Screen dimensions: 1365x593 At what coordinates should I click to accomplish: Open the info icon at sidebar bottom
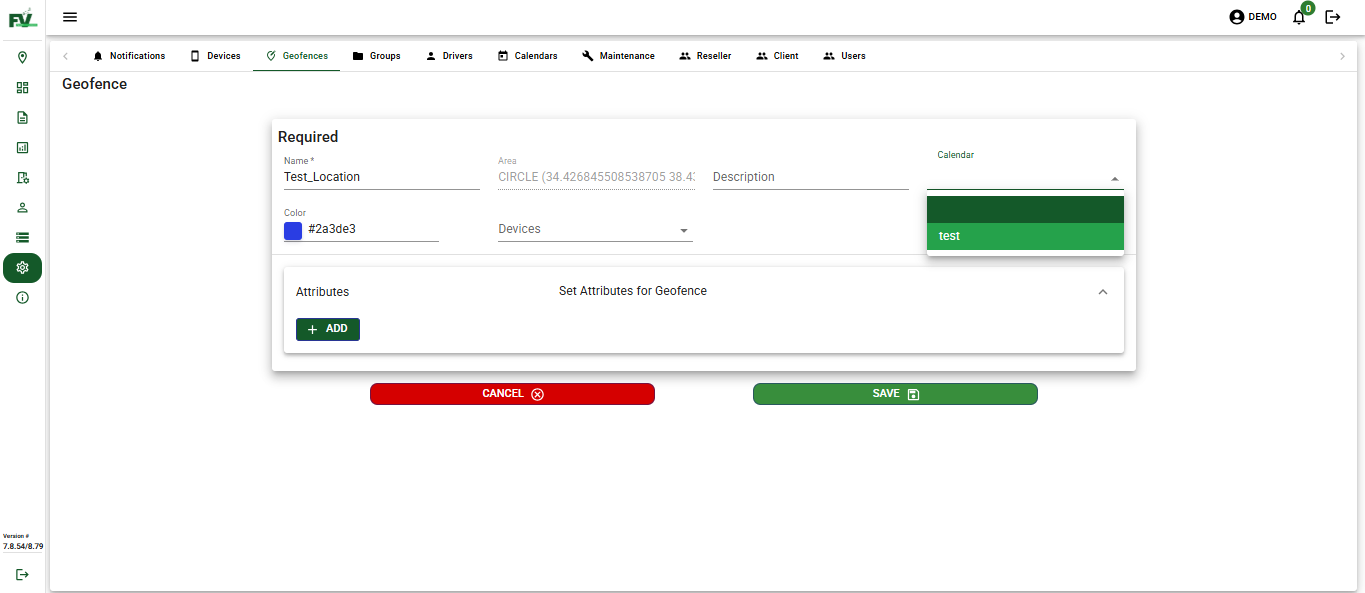22,297
